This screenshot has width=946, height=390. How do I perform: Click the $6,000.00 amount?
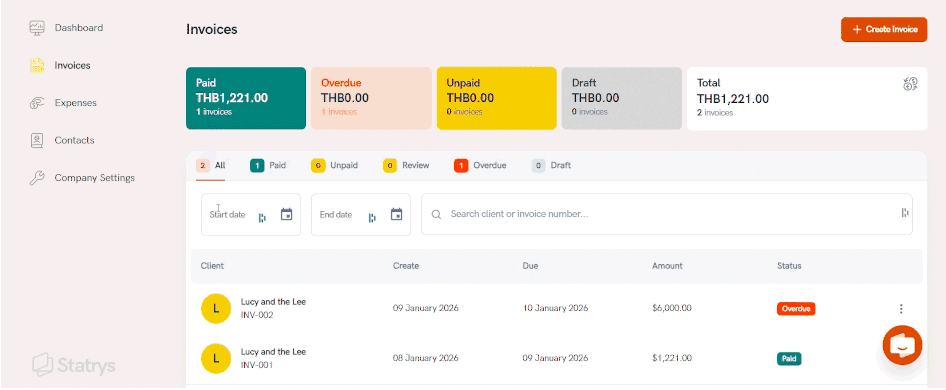click(671, 308)
